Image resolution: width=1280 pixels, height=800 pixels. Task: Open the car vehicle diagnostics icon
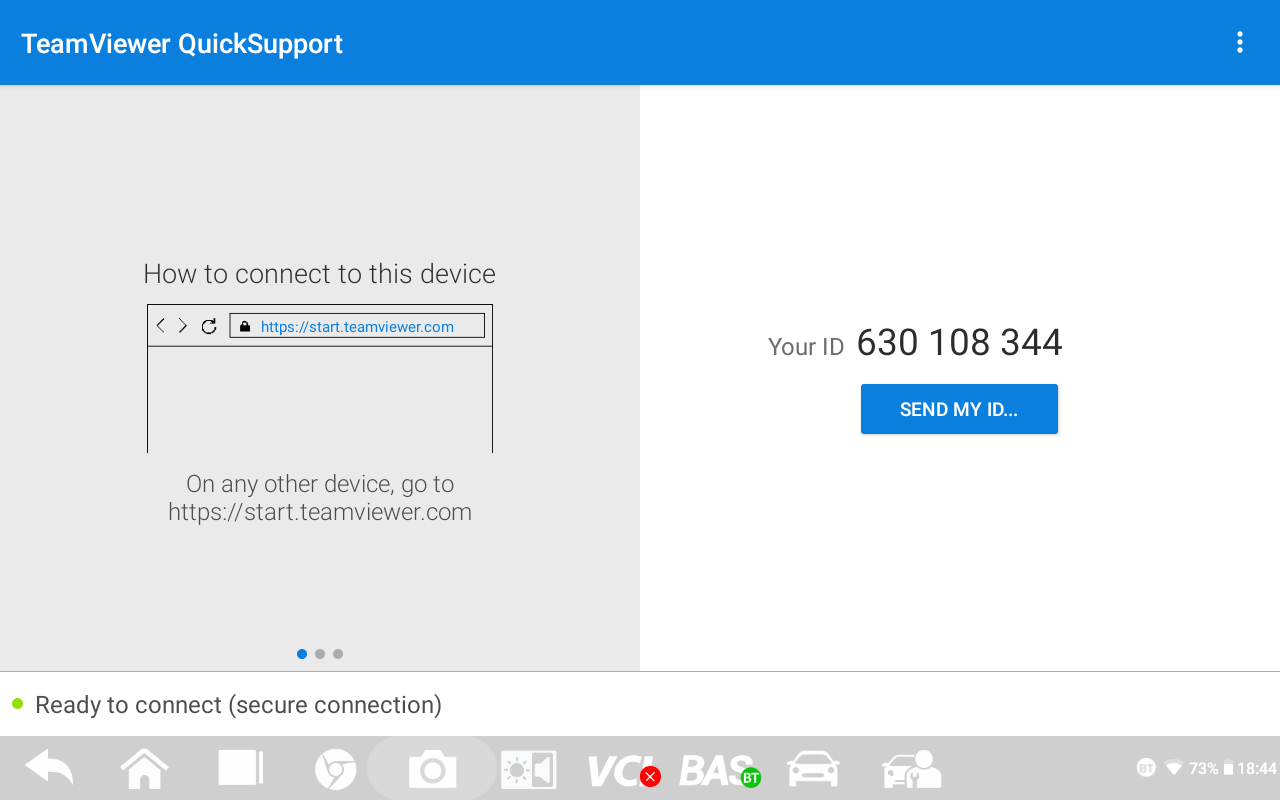[x=813, y=770]
